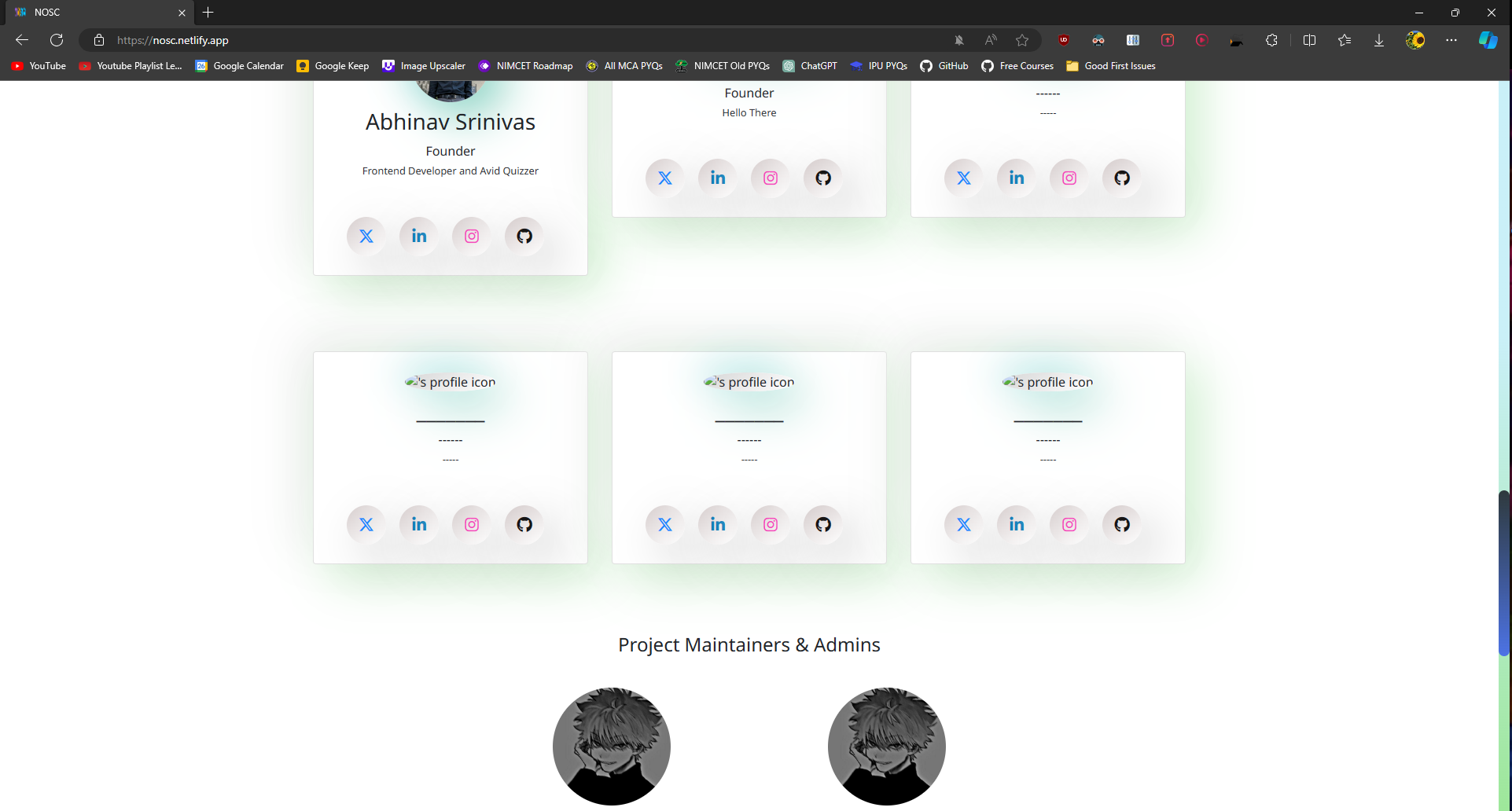Open Abhinav Srinivas's GitHub profile icon

coord(523,235)
